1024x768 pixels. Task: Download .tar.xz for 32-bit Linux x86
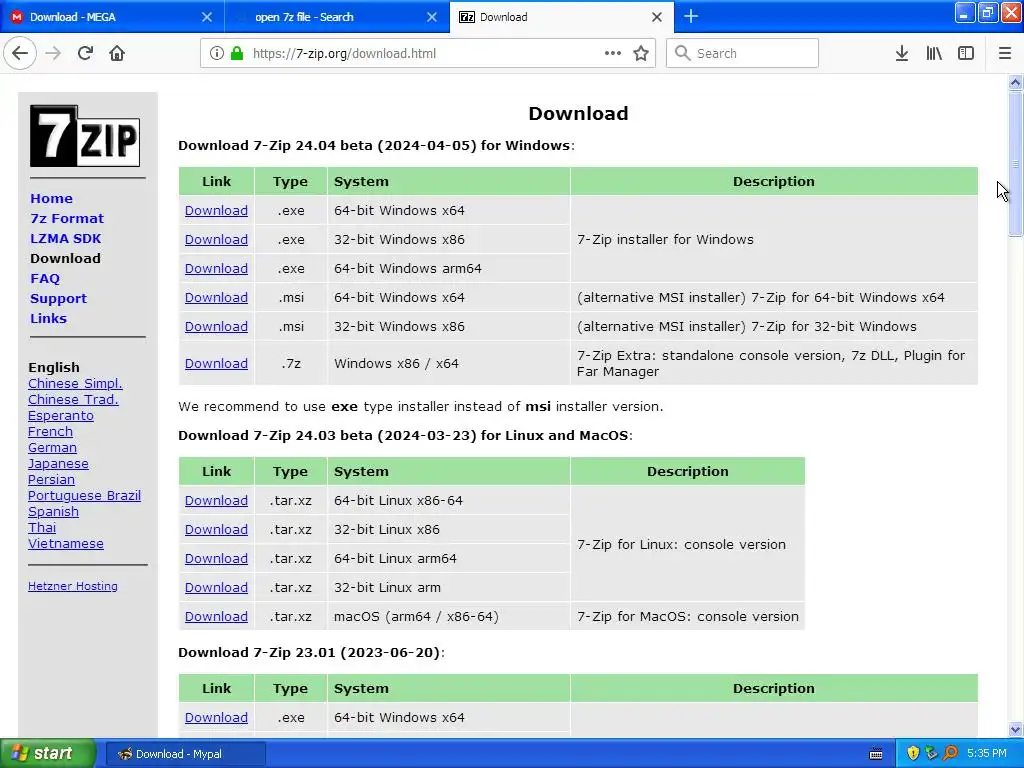click(x=216, y=530)
